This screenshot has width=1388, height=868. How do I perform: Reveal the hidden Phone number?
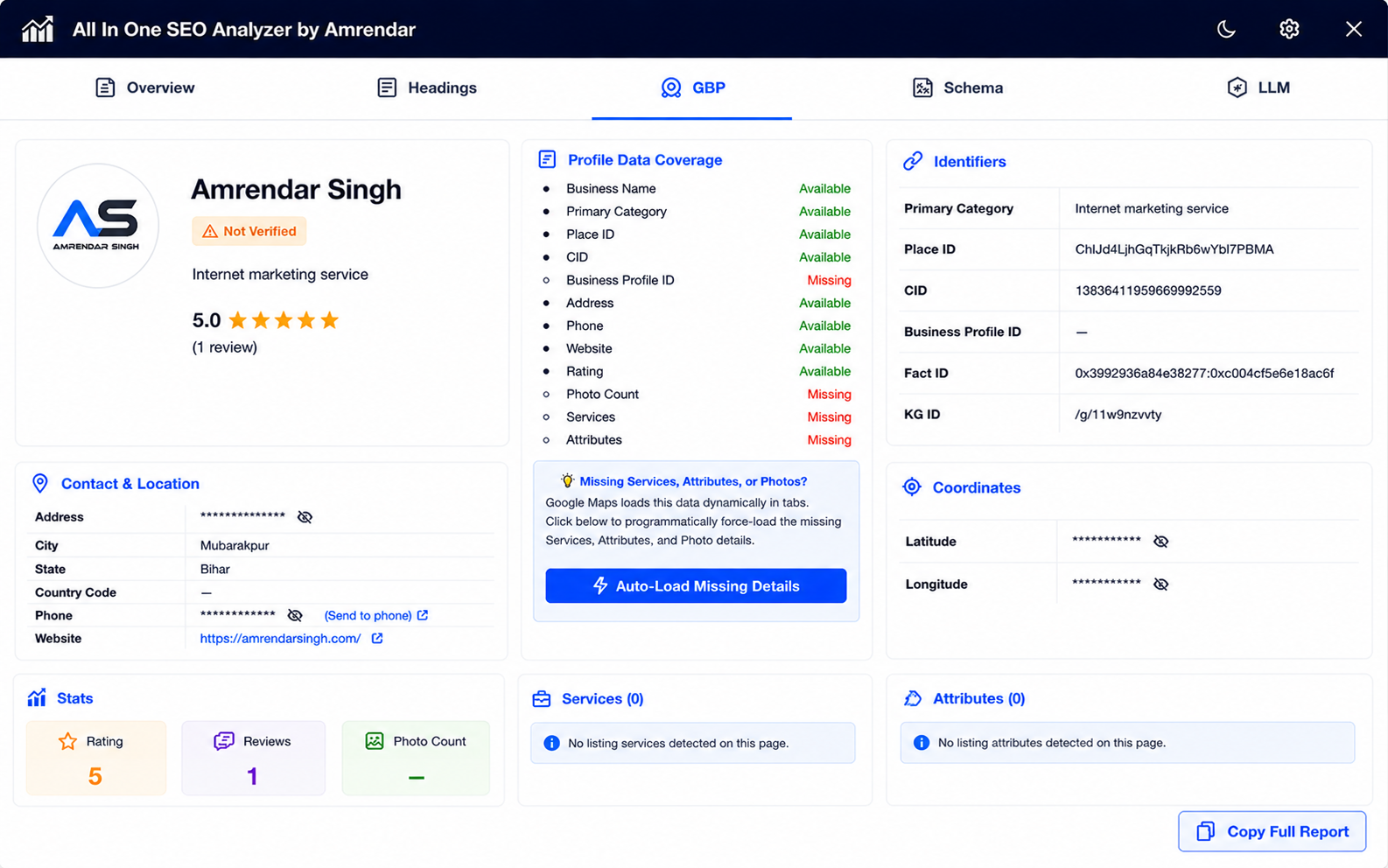[295, 616]
